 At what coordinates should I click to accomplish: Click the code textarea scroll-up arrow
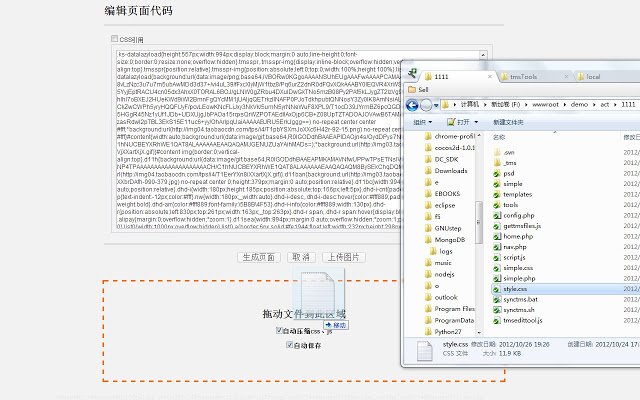[x=483, y=55]
